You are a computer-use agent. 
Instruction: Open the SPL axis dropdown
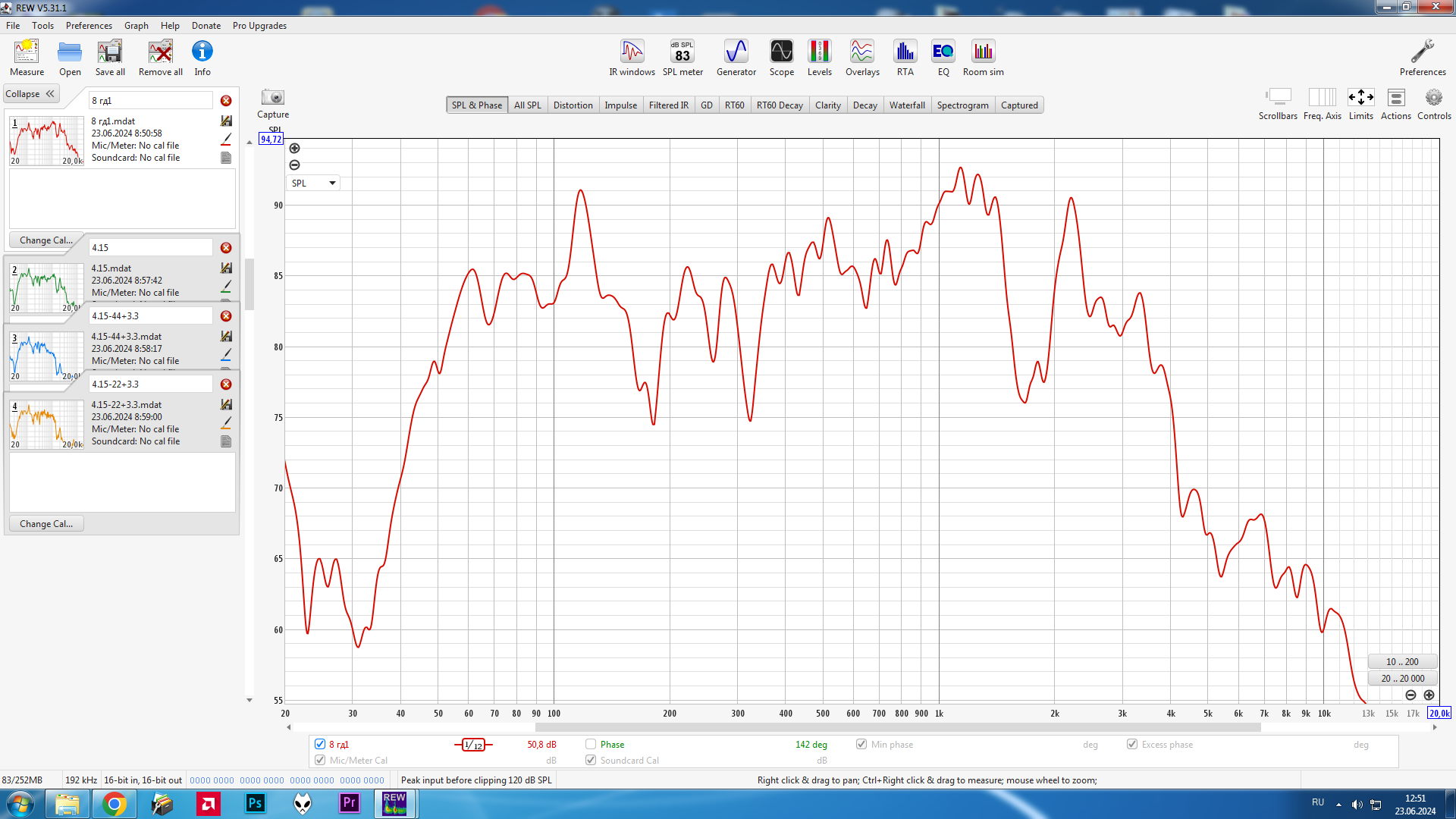point(313,183)
